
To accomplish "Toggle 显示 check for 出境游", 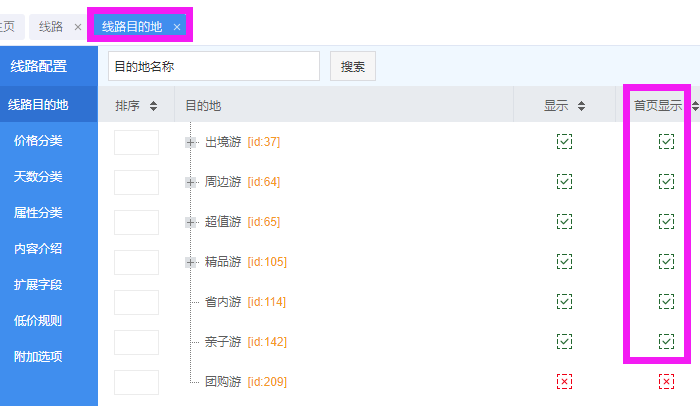I will 564,141.
